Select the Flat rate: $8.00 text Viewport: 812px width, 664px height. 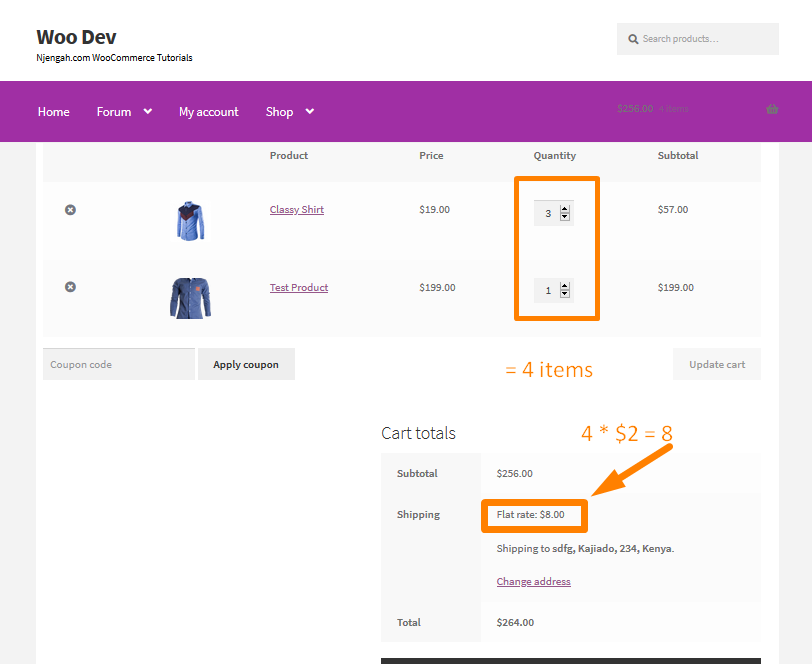[x=530, y=515]
